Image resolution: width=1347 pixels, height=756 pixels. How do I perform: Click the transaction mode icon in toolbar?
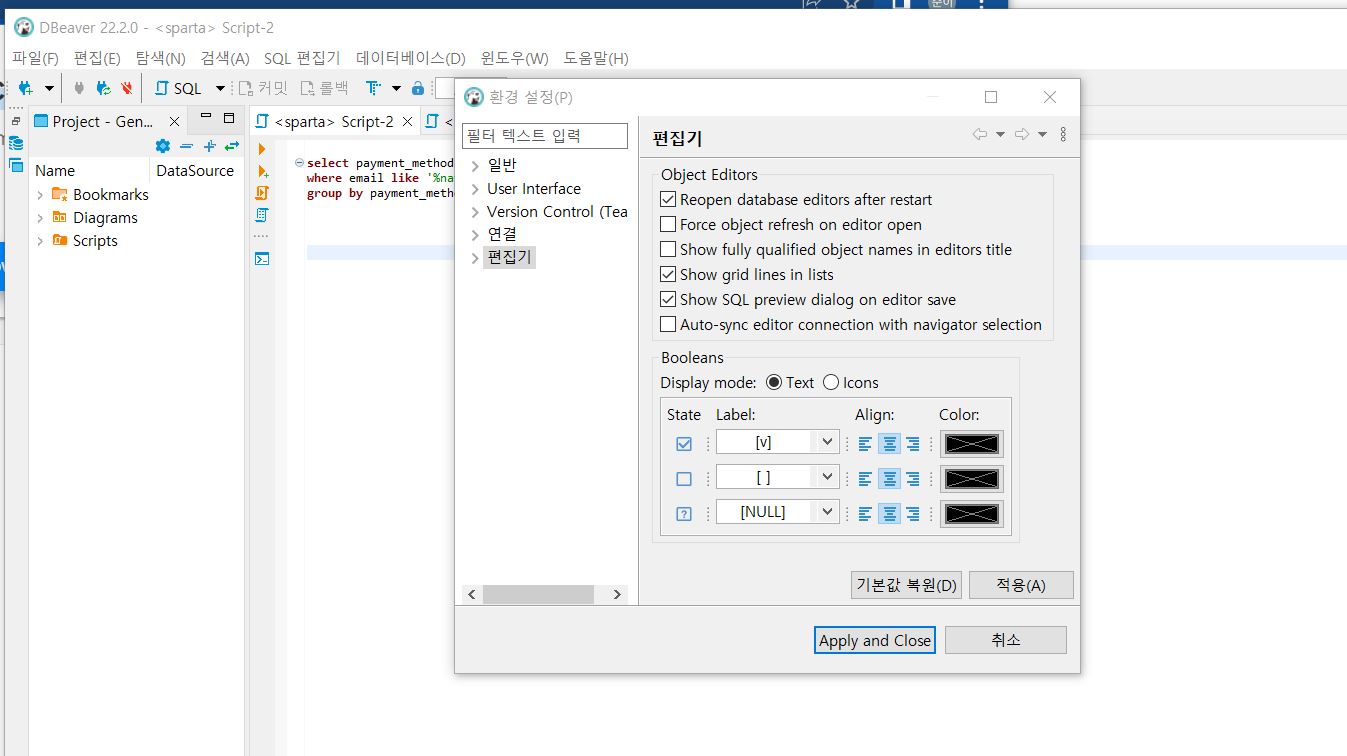click(374, 88)
